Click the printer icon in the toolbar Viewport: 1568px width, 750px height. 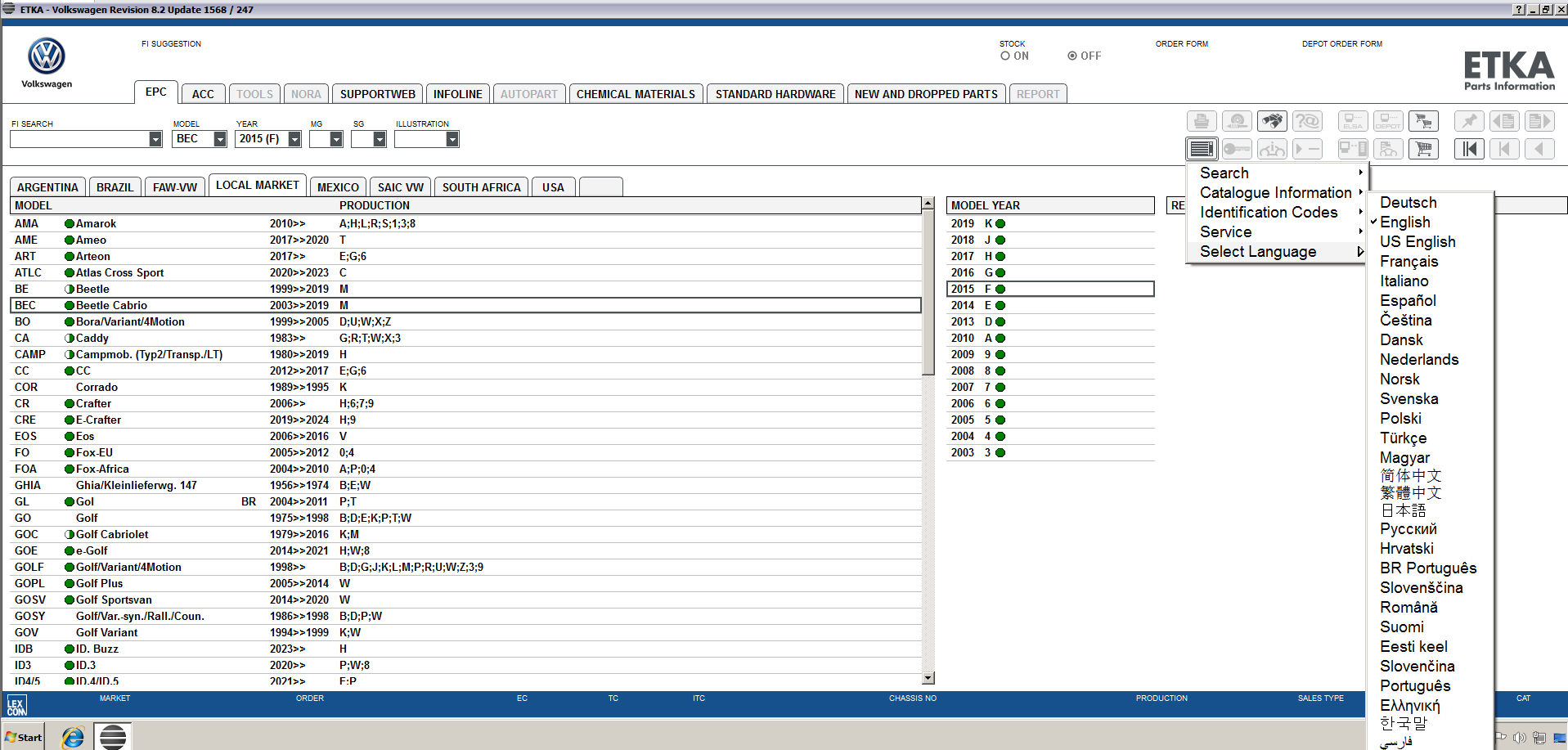[1202, 122]
